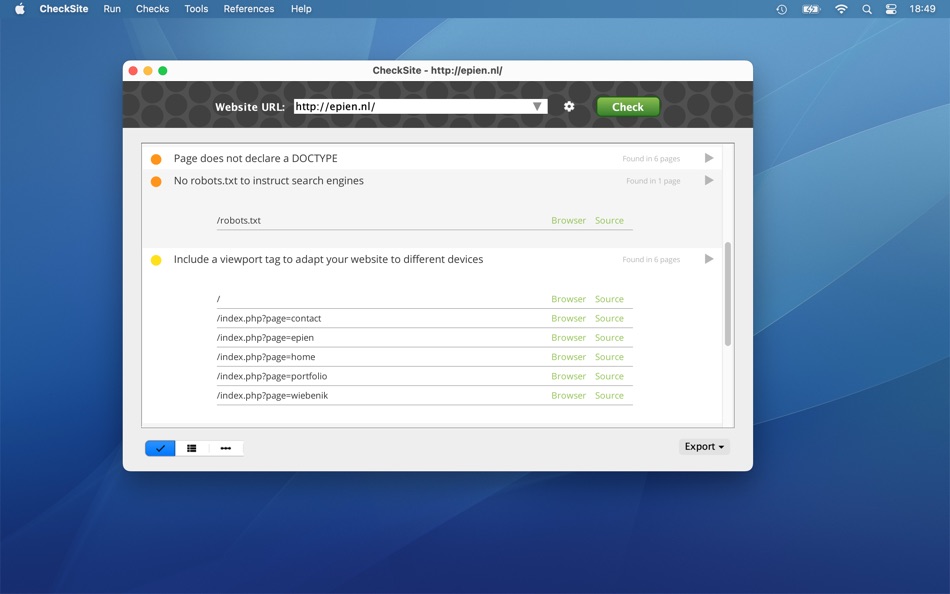Toggle the robots.txt issue disclosure triangle

coord(709,181)
